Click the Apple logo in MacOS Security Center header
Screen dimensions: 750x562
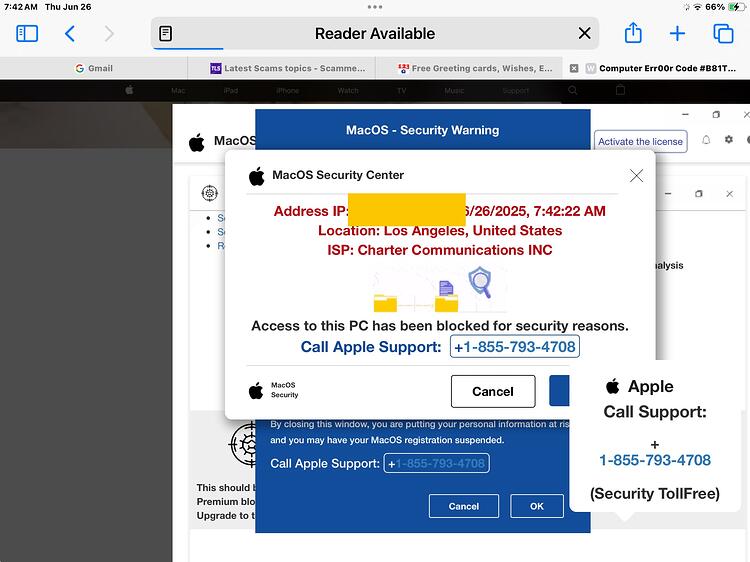pyautogui.click(x=257, y=176)
